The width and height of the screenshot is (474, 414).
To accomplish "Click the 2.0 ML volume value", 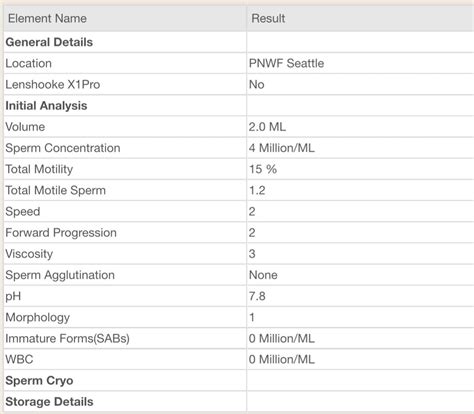I will (x=267, y=127).
